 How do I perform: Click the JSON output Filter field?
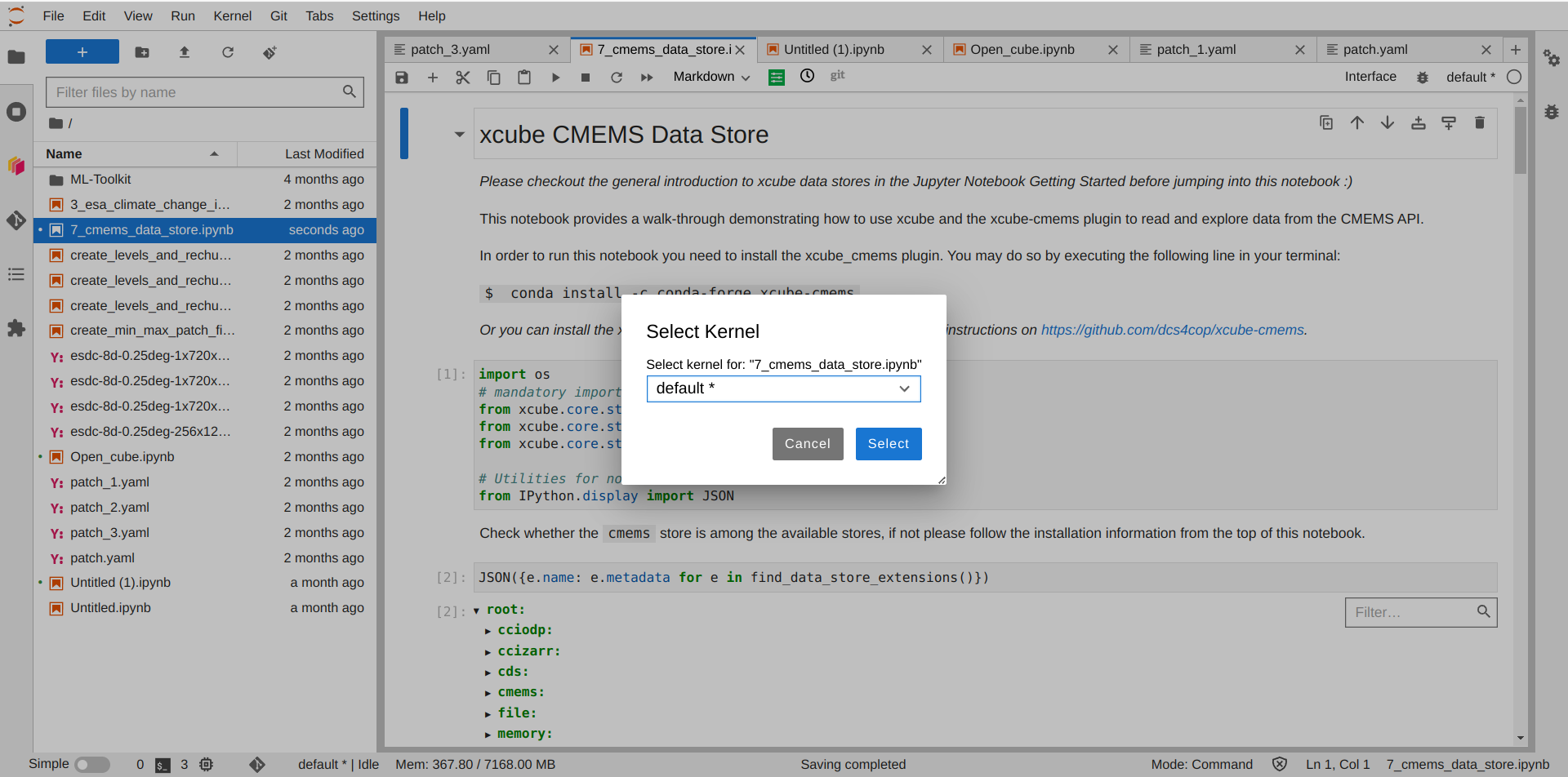1420,612
